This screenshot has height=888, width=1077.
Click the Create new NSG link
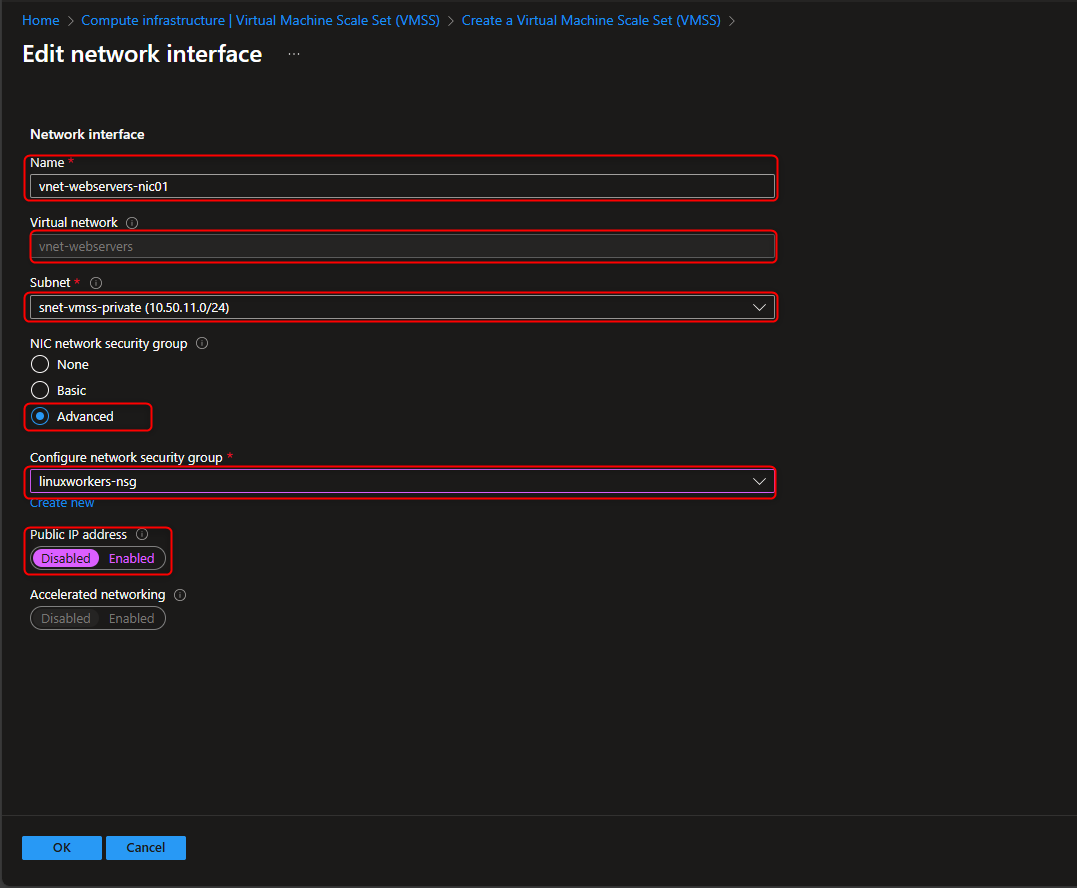click(62, 502)
